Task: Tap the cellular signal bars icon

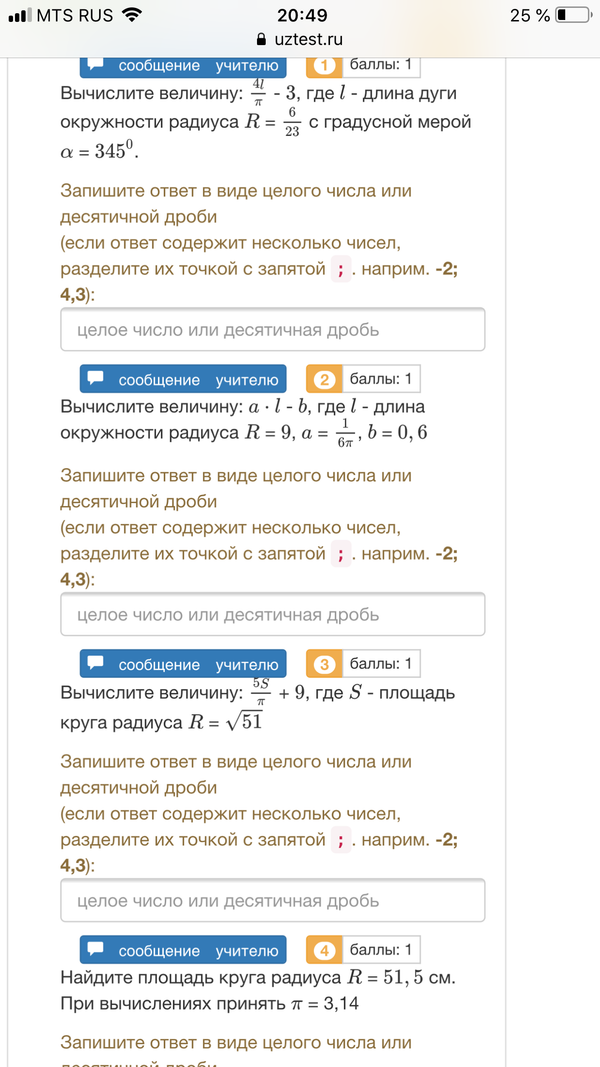Action: 19,15
